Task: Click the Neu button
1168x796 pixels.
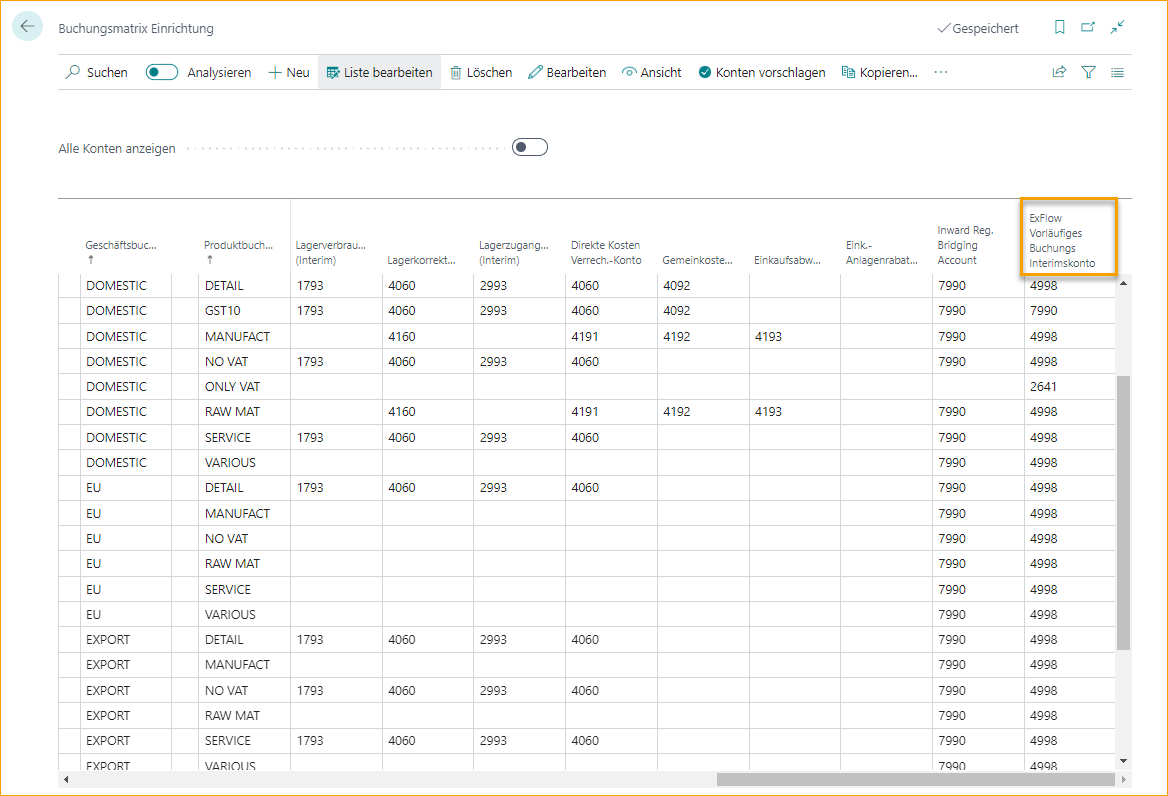Action: (289, 72)
